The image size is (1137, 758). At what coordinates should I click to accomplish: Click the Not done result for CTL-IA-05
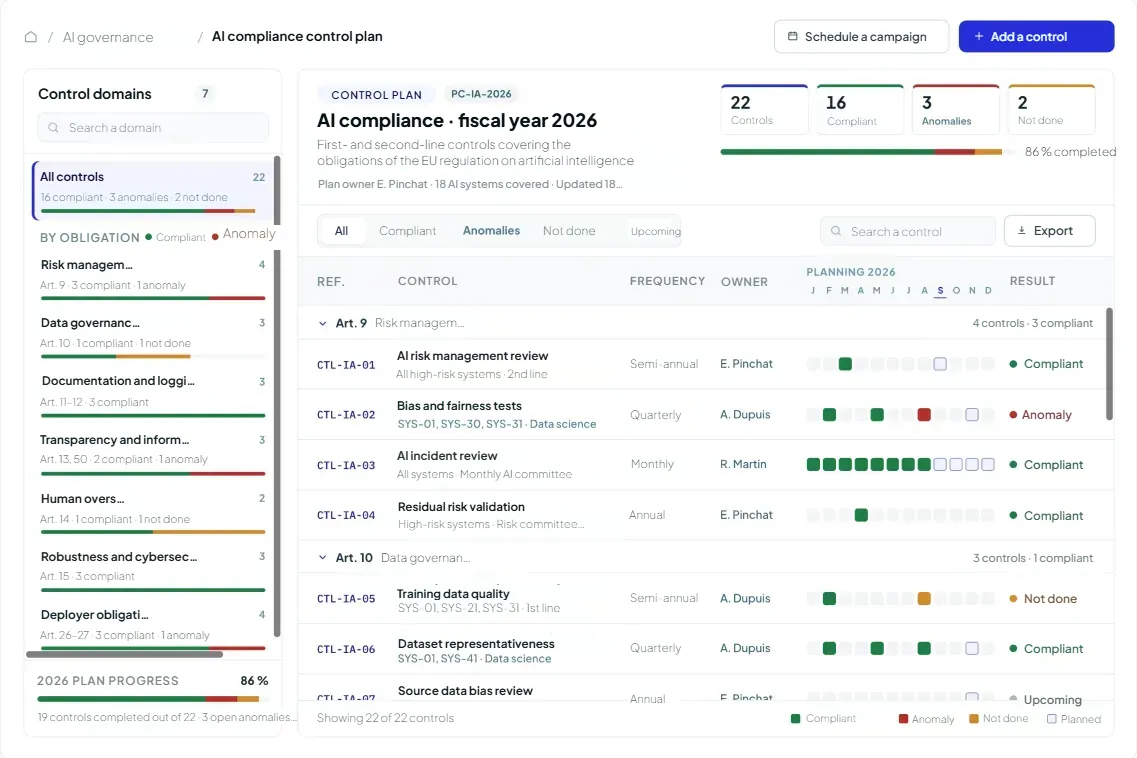tap(1043, 598)
